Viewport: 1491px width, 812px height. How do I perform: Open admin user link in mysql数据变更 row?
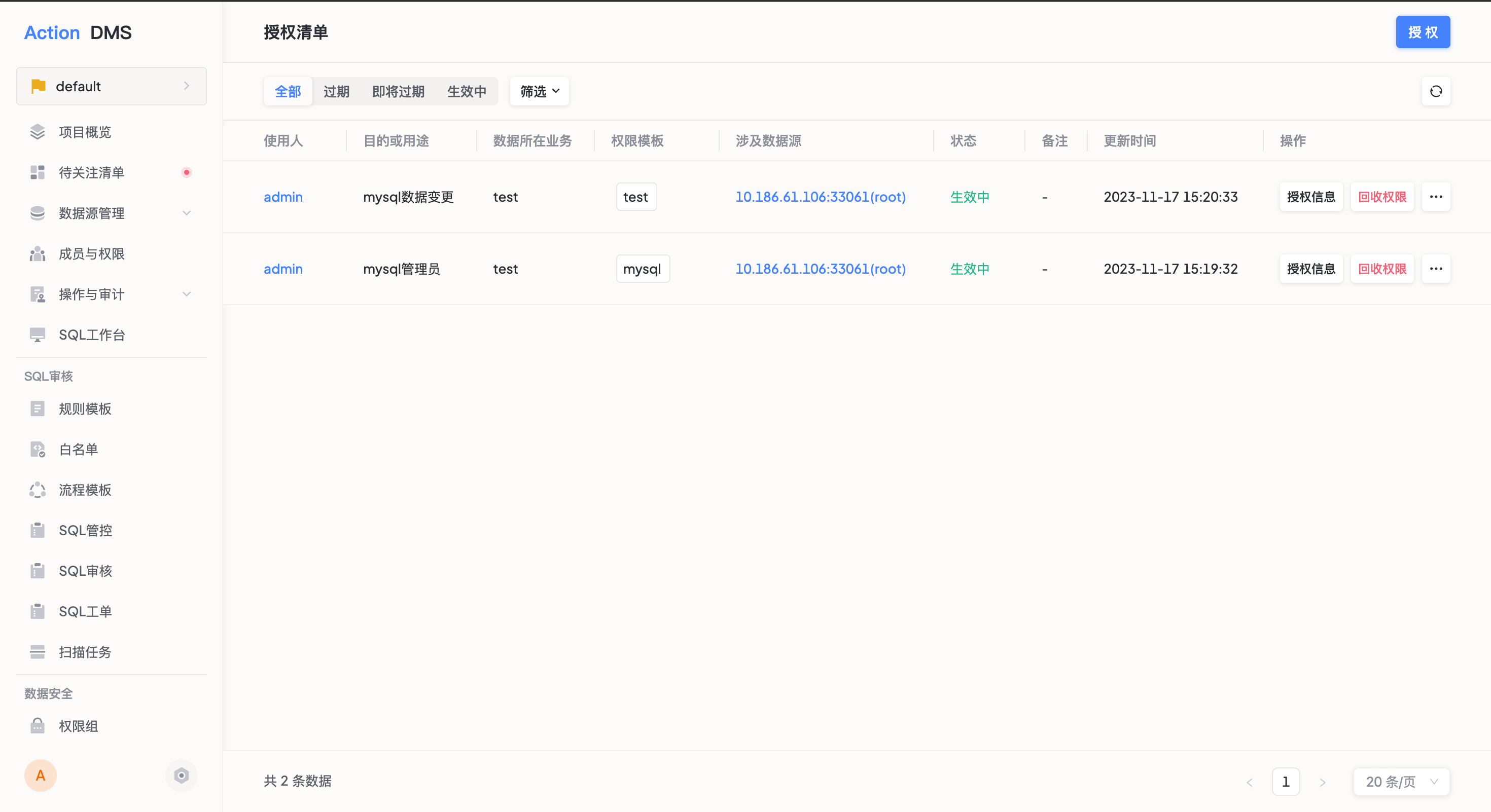283,197
